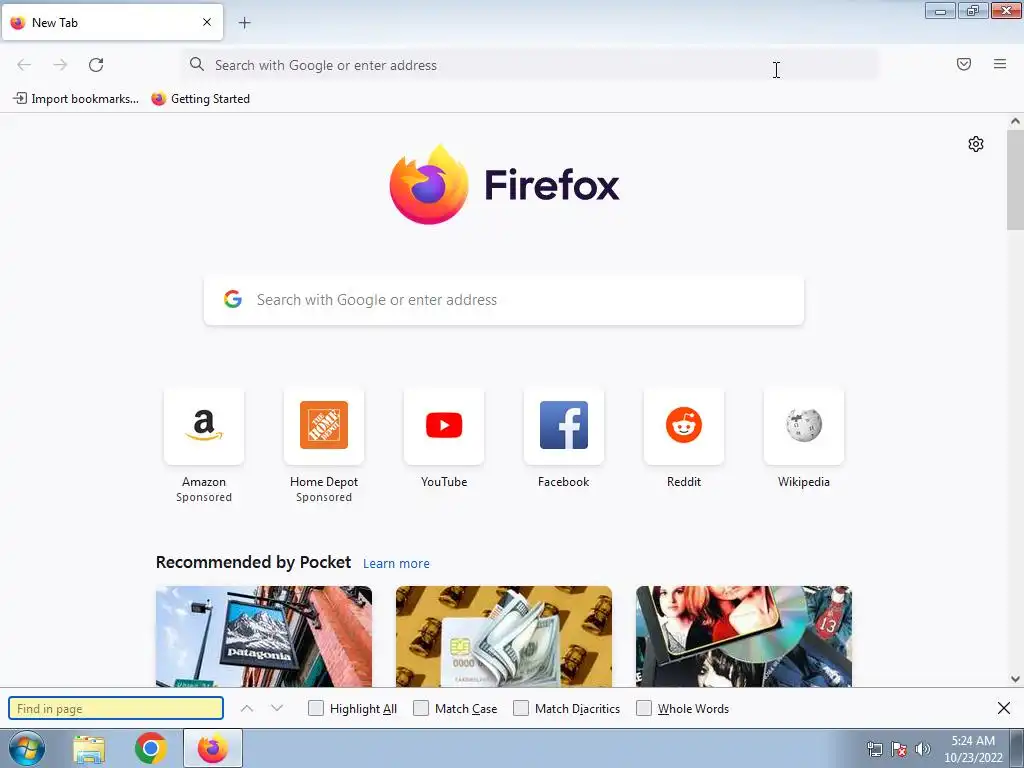Click the scrollbar up arrow
Screen dimensions: 1024x768
click(x=1015, y=121)
